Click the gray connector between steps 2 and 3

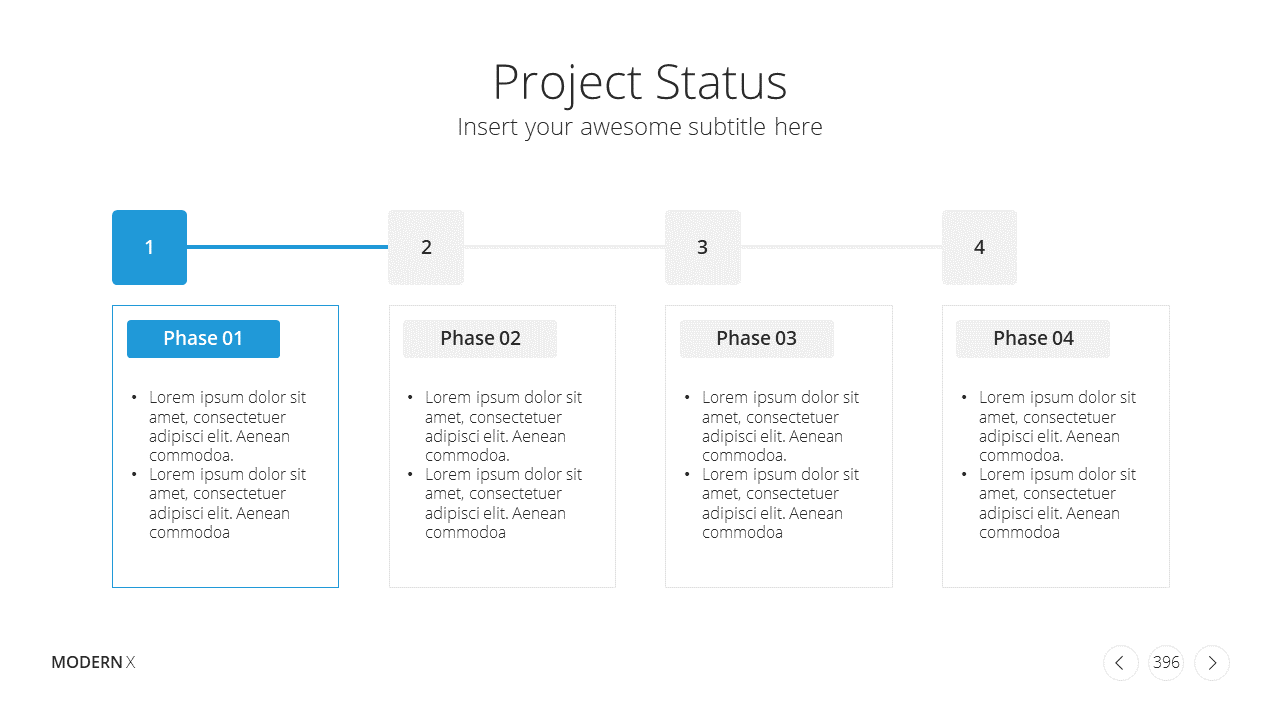pyautogui.click(x=564, y=247)
